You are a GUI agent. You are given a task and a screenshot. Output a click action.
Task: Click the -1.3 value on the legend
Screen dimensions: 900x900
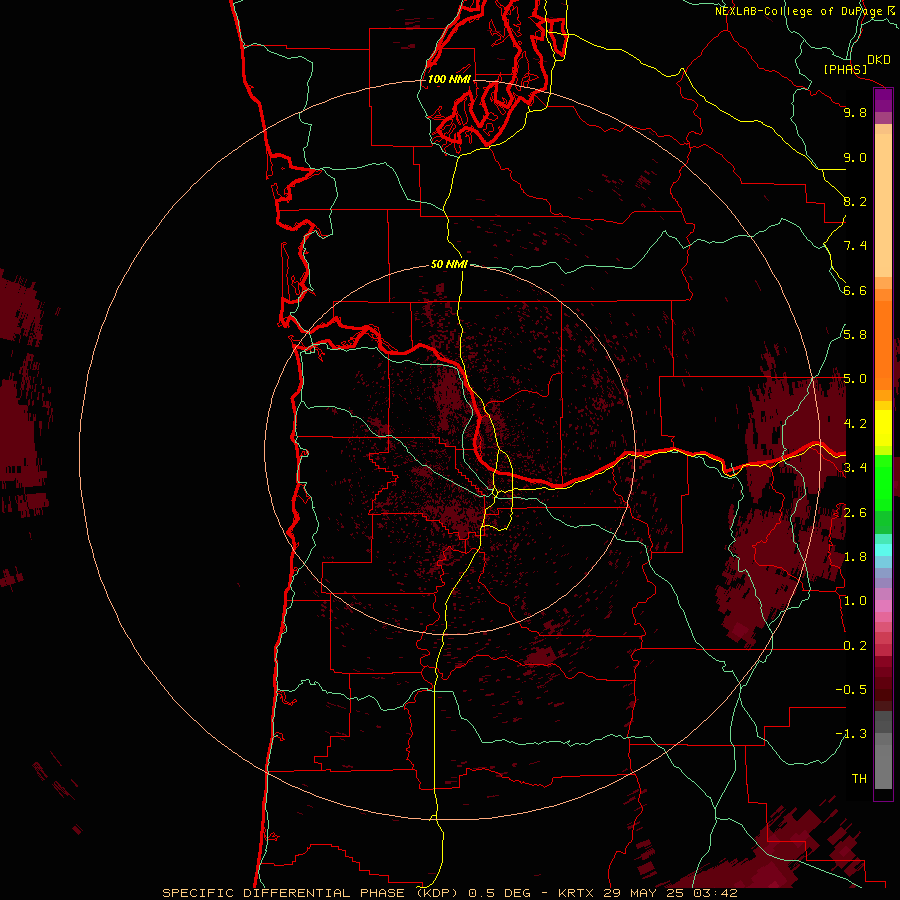click(851, 734)
